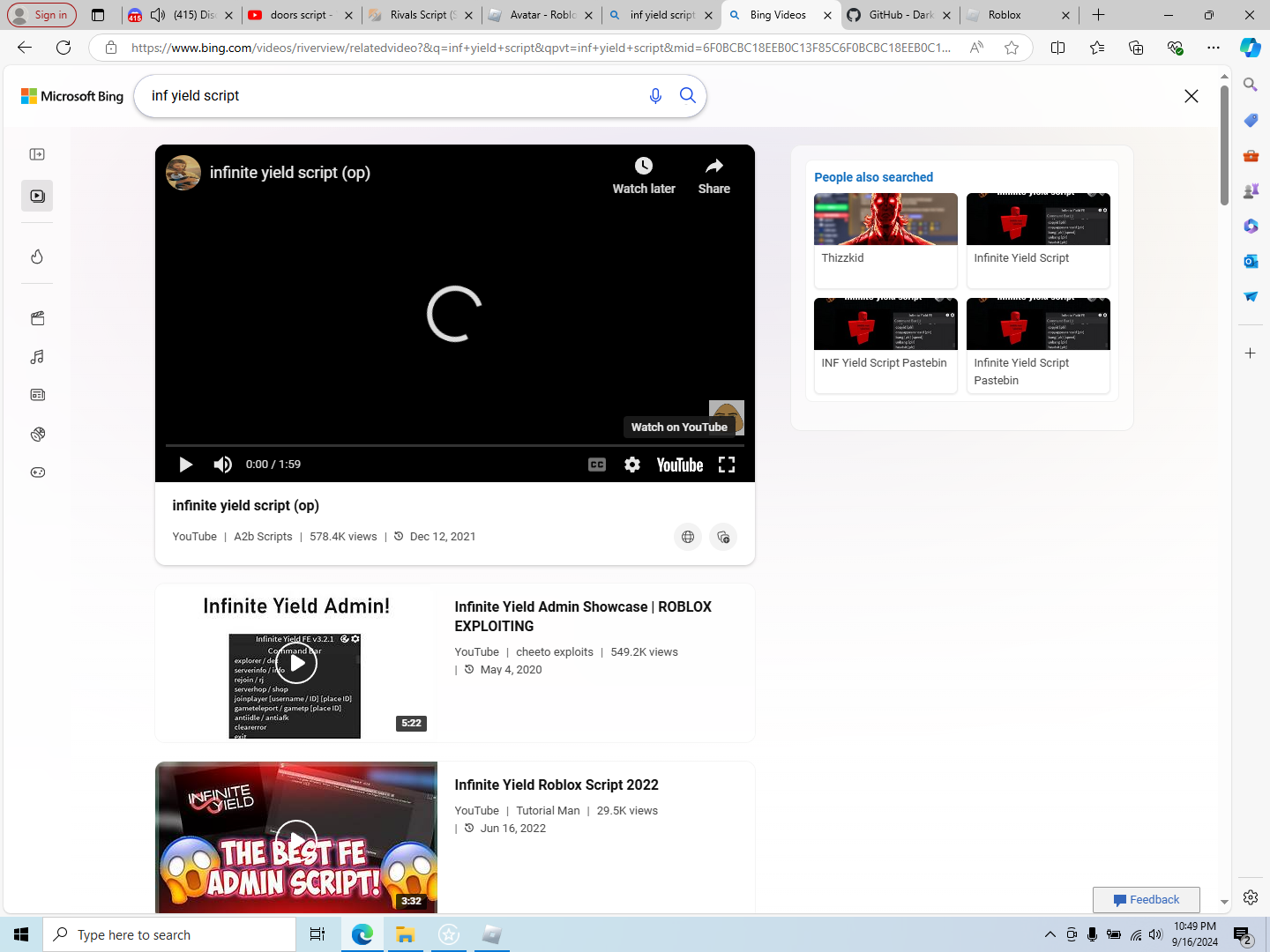Open Infinite Yield Admin Showcase video link
The width and height of the screenshot is (1270, 952).
point(583,616)
